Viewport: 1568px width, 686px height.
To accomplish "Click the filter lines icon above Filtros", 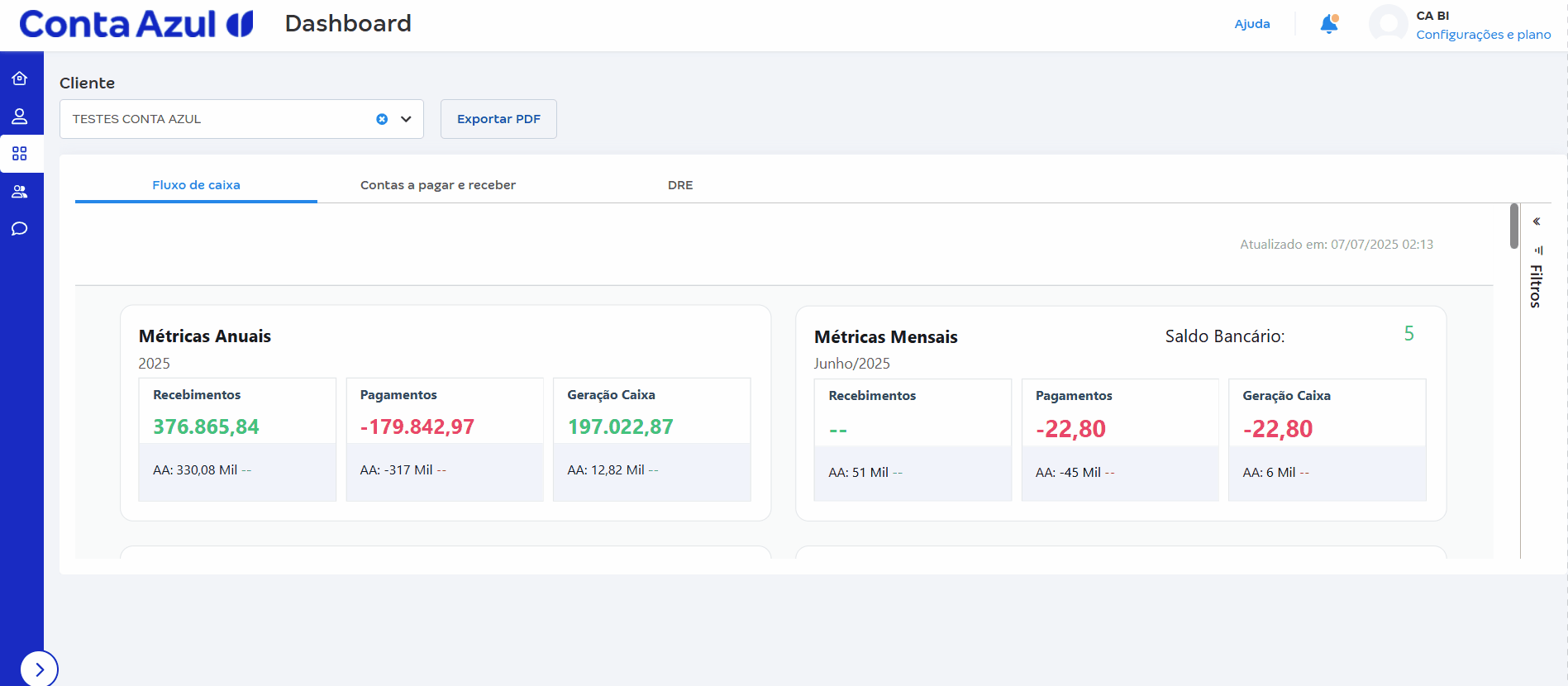I will 1538,250.
